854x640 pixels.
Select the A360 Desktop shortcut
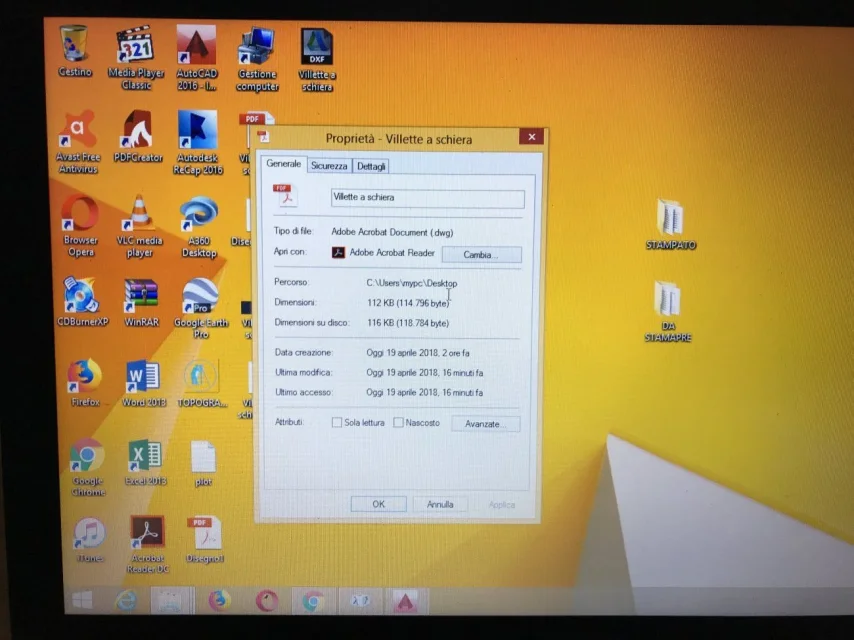(199, 227)
